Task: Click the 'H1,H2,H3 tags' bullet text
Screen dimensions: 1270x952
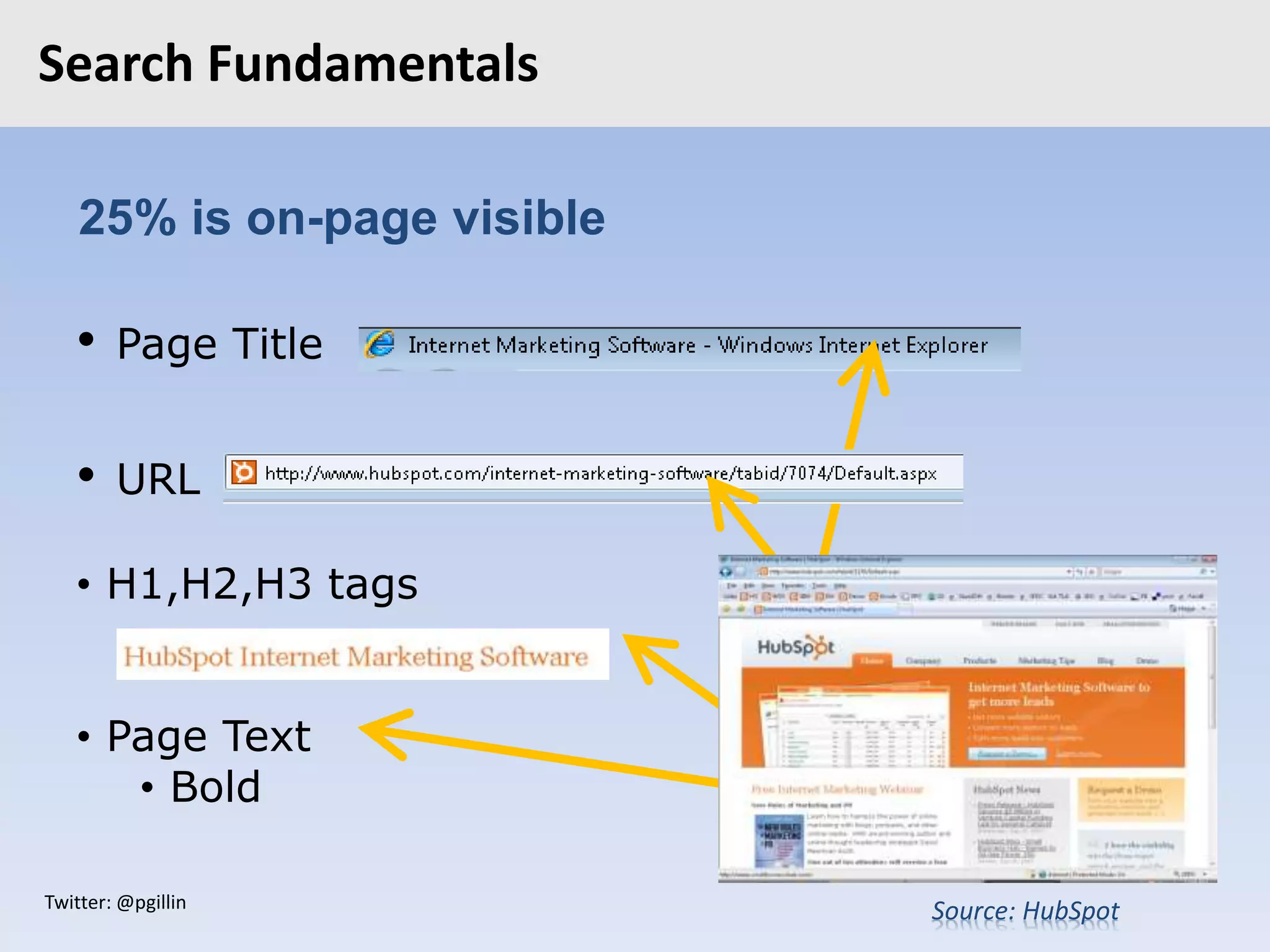Action: click(262, 584)
